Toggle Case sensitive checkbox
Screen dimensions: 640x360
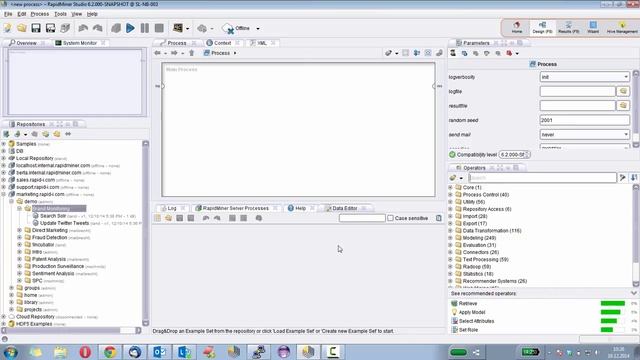[390, 218]
